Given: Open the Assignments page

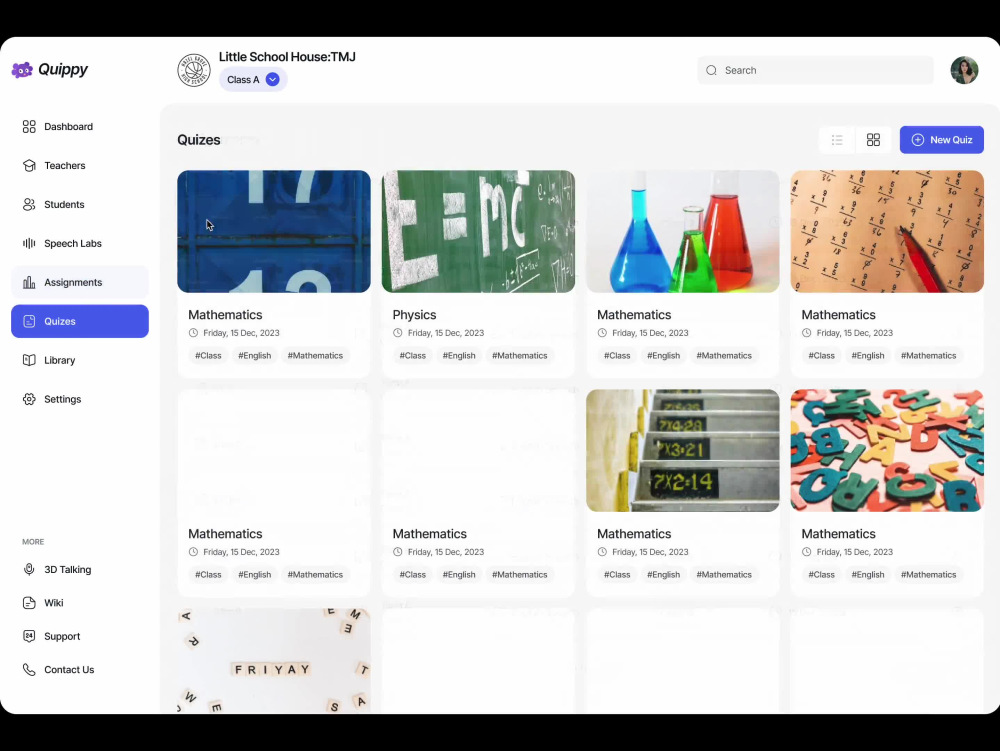Looking at the screenshot, I should point(80,282).
